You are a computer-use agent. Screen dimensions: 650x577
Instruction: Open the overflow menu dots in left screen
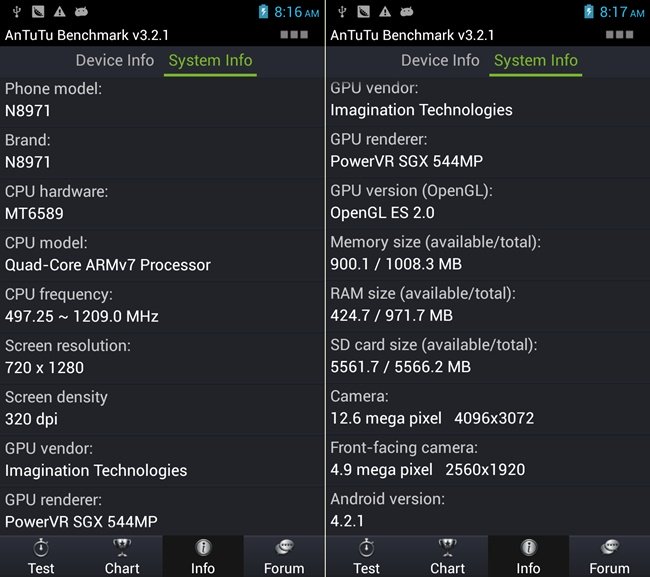pyautogui.click(x=294, y=34)
